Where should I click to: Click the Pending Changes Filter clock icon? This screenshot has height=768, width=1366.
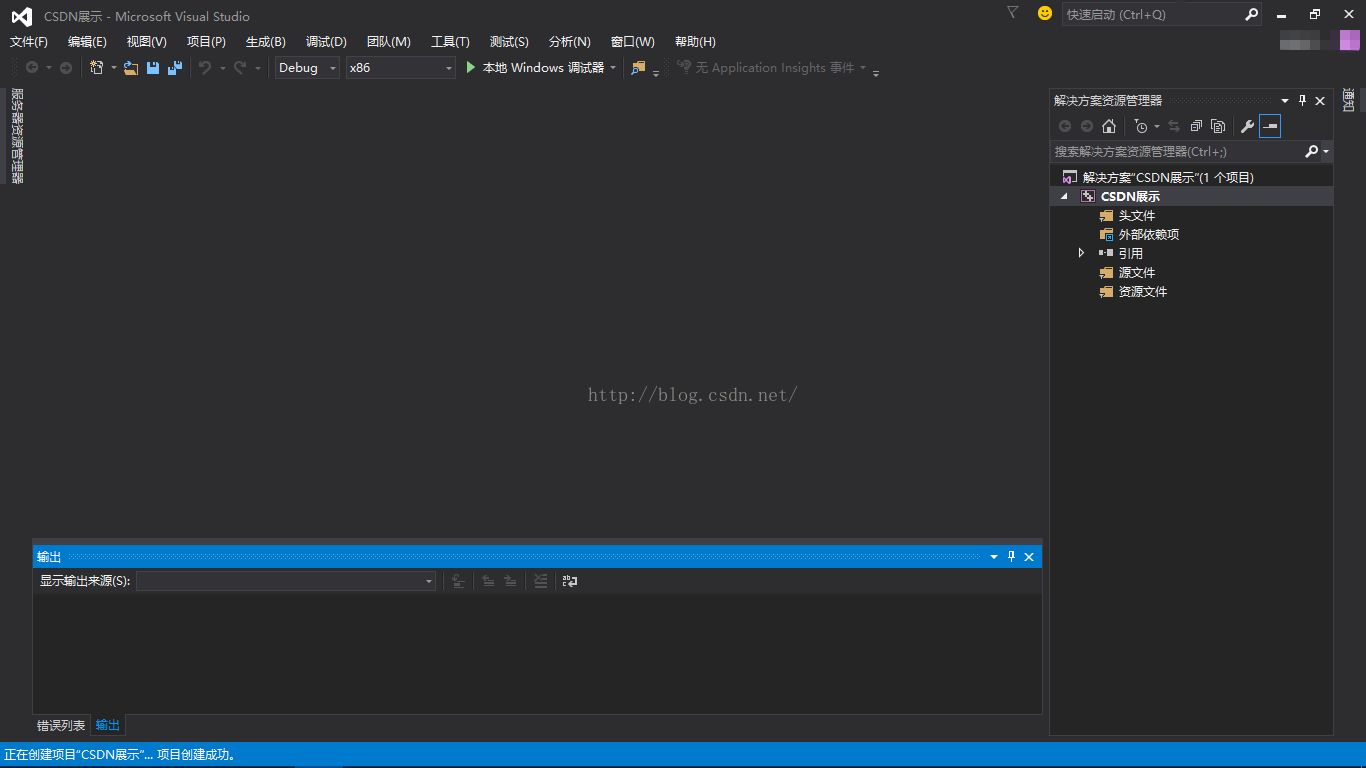[1141, 126]
